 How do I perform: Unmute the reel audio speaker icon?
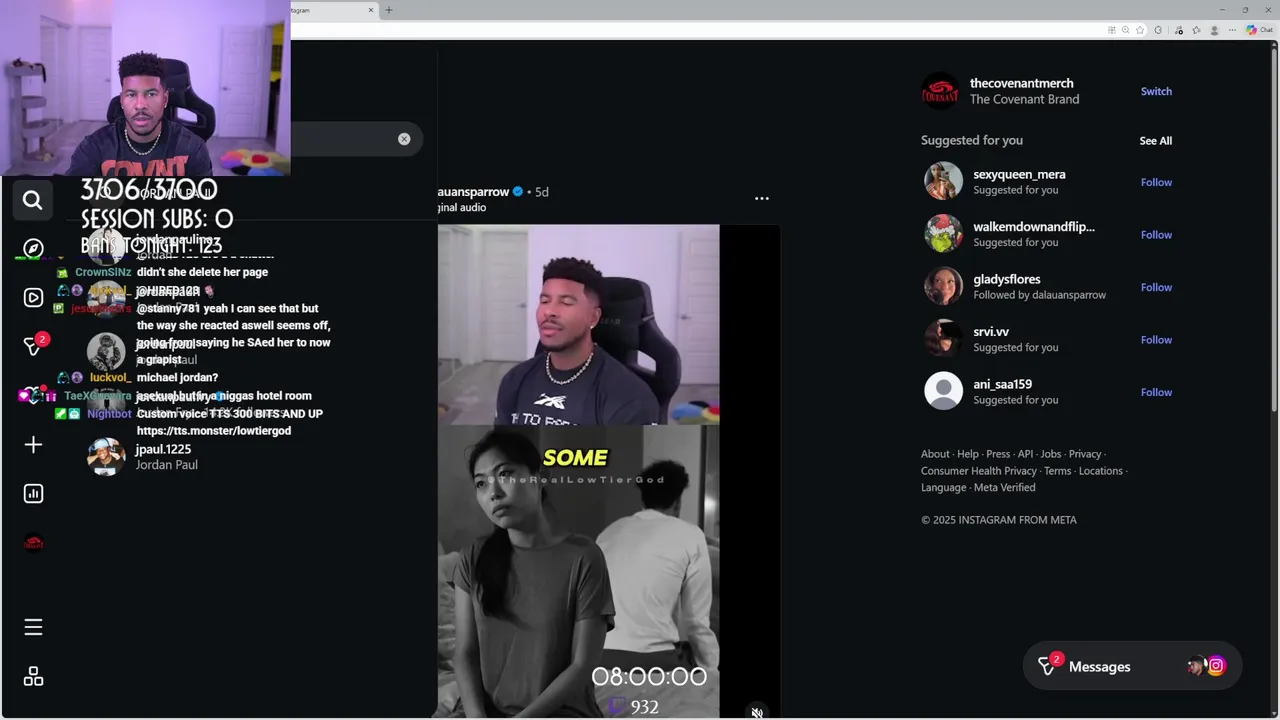[x=757, y=712]
